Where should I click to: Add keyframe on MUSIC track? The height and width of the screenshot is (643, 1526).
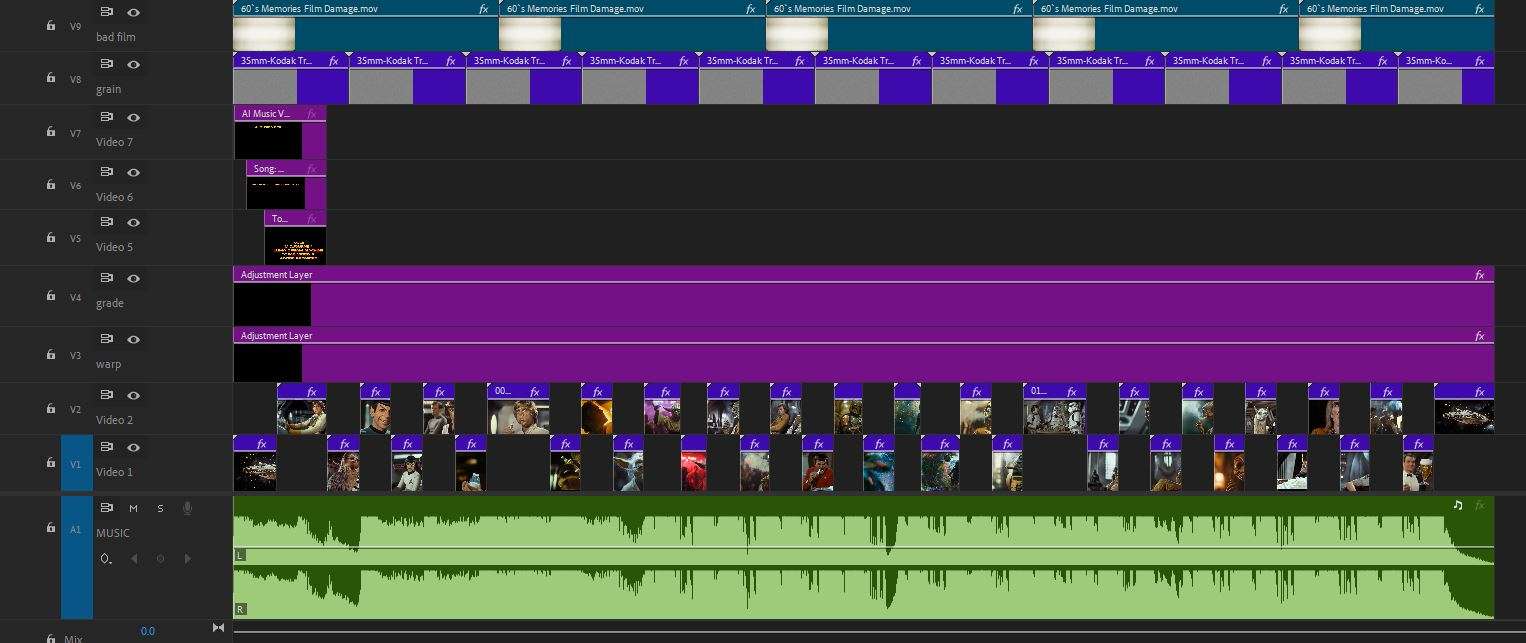click(160, 559)
